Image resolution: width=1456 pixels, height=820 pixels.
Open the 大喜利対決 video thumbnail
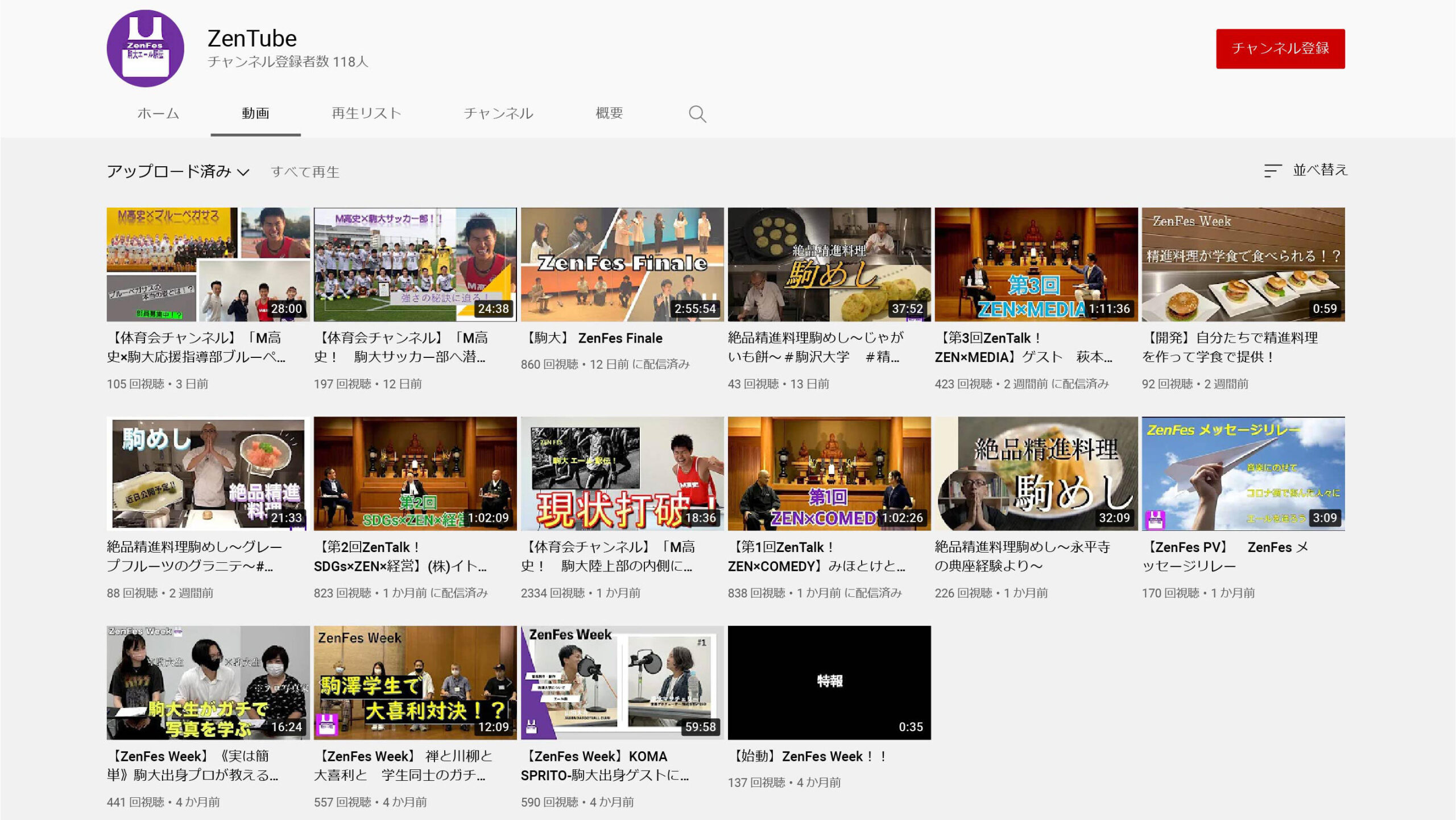tap(415, 682)
